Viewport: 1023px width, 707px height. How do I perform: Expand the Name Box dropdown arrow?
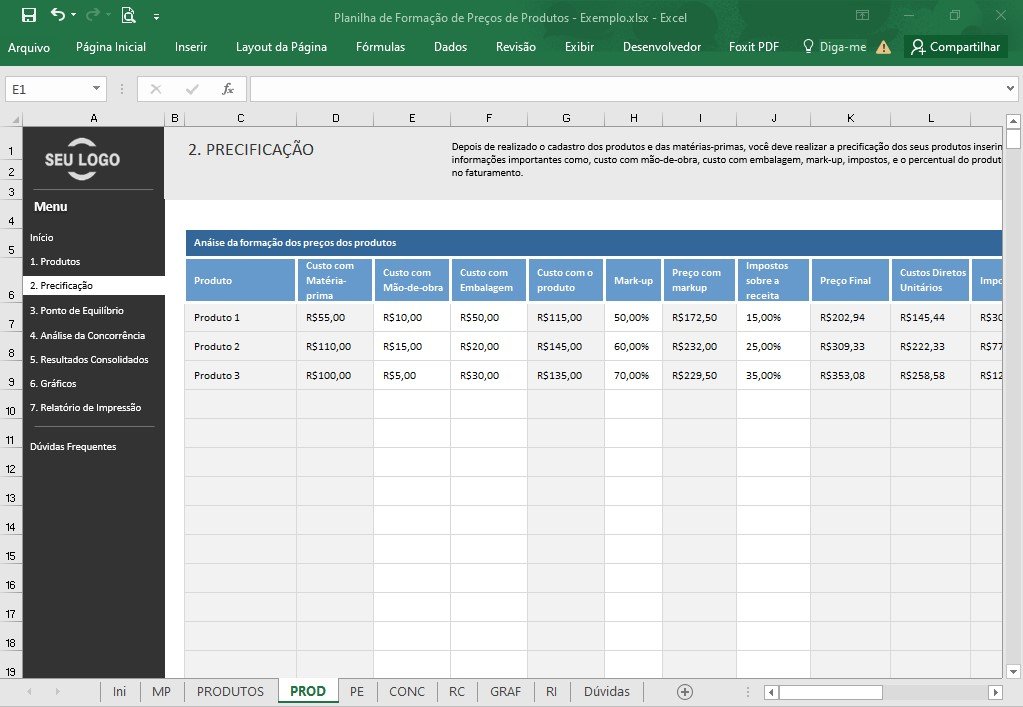click(x=97, y=89)
